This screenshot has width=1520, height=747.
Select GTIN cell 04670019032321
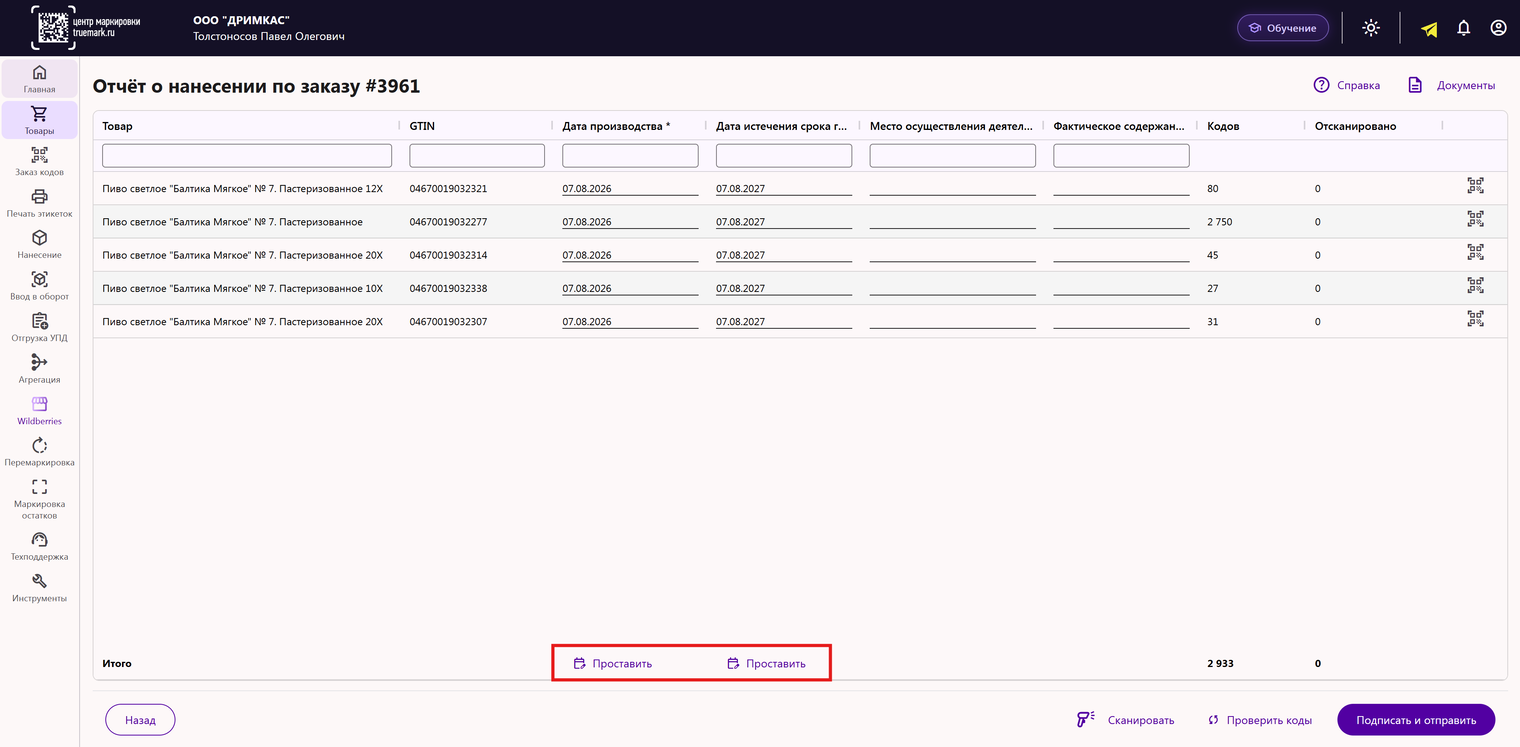click(448, 188)
